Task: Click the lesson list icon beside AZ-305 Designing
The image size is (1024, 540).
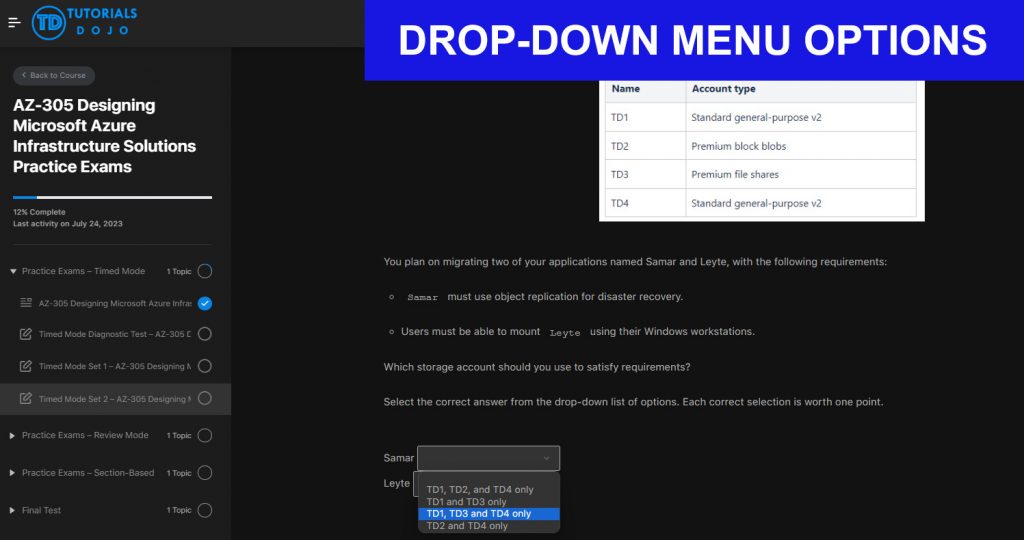Action: click(x=26, y=303)
